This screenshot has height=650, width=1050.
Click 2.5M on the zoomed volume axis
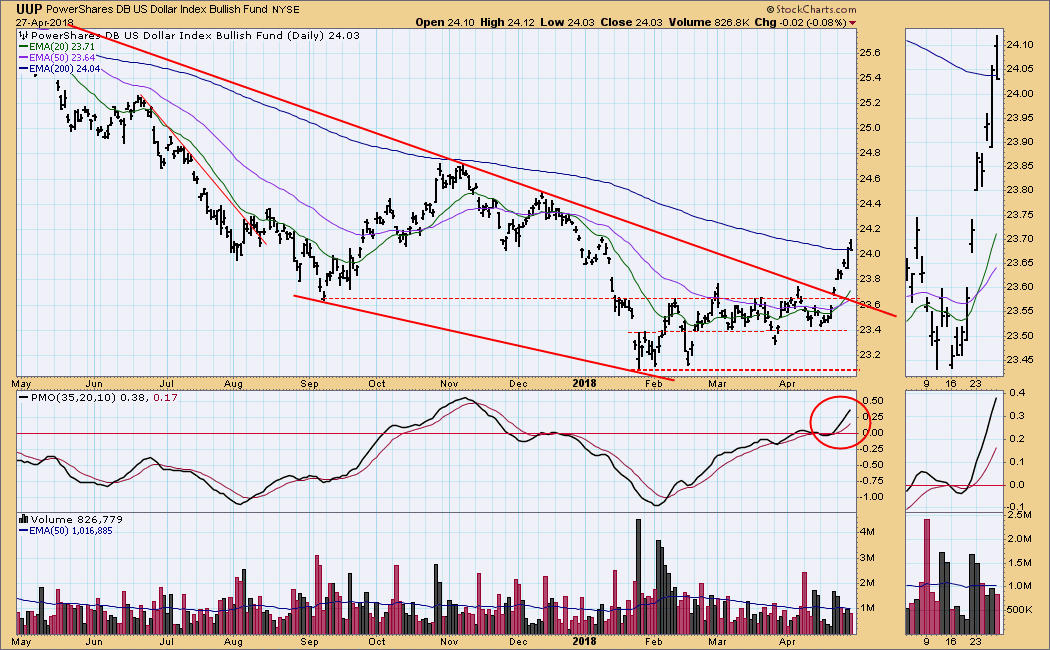(x=1019, y=515)
